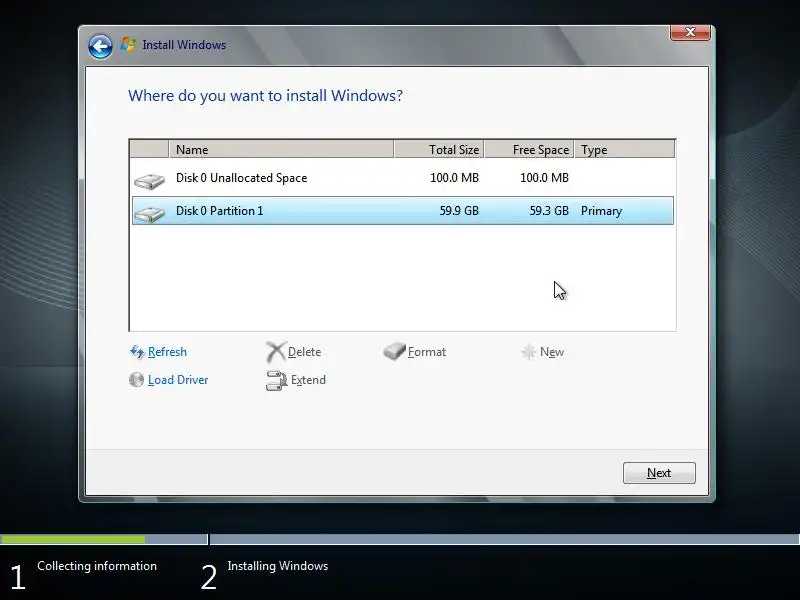Close the Install Windows dialog
Image resolution: width=800 pixels, height=600 pixels.
click(x=690, y=32)
